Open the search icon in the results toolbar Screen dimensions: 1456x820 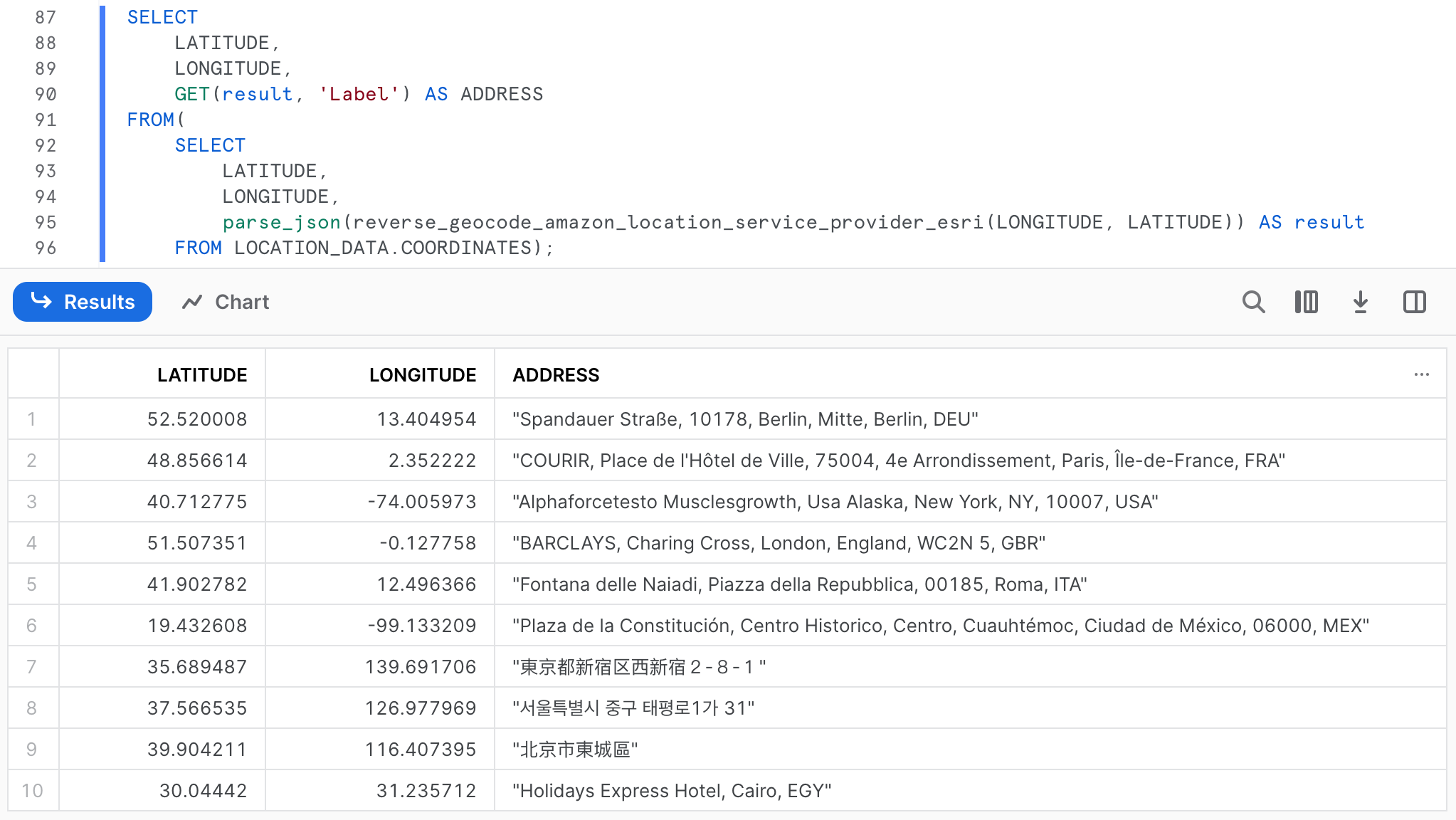pos(1254,302)
